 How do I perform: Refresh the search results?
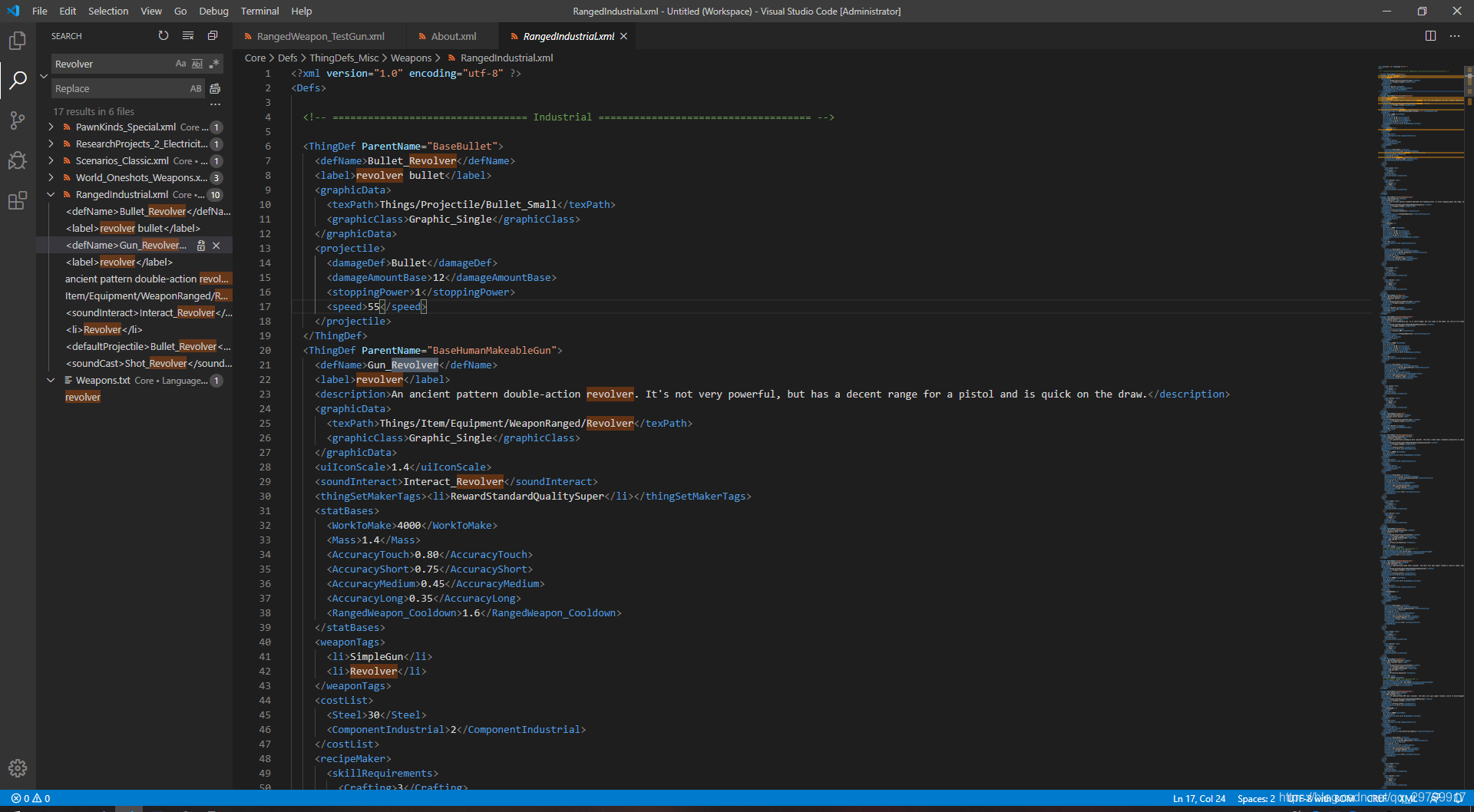click(x=164, y=36)
